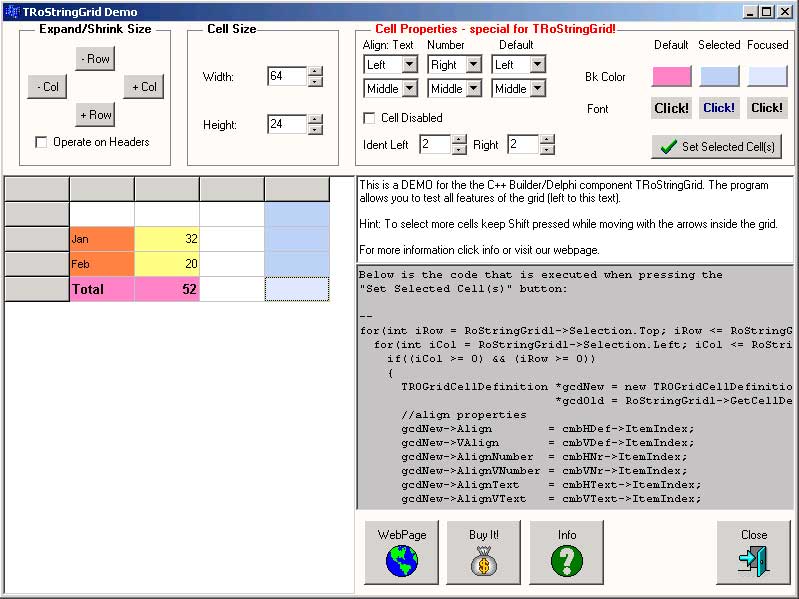Click into the Width input field
Screen dimensions: 799x599
[x=287, y=76]
